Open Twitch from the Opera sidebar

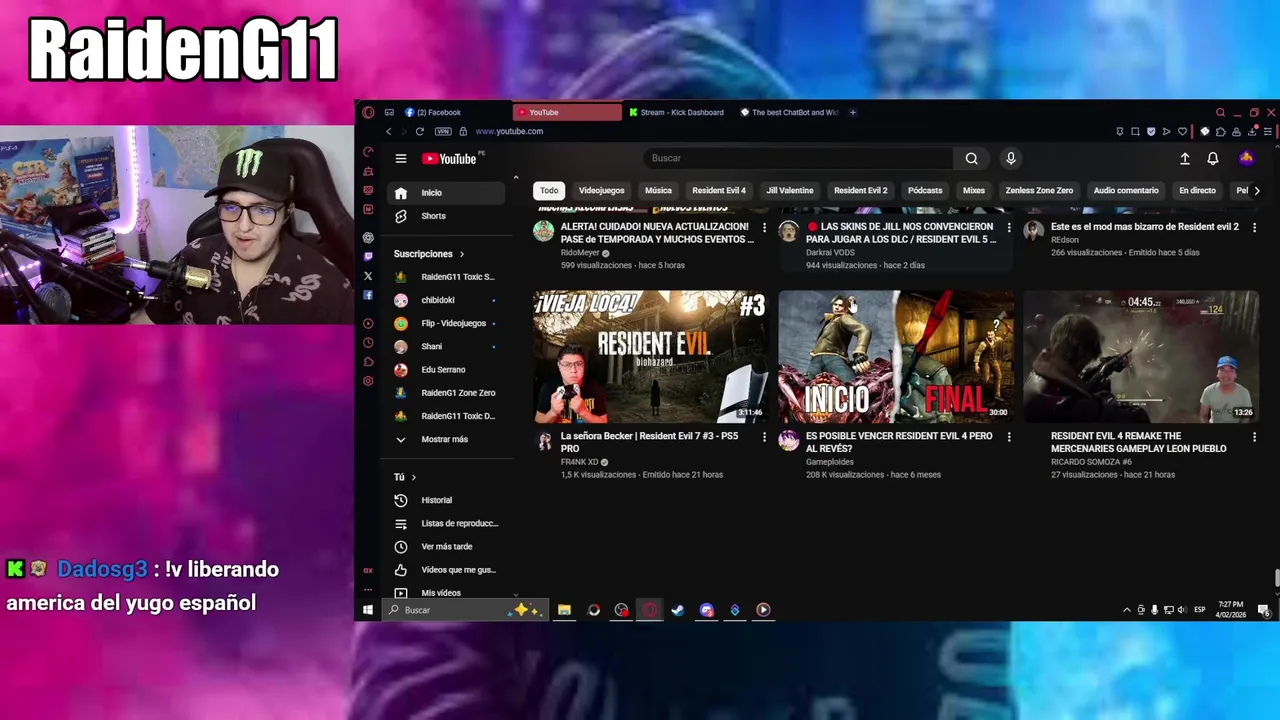click(368, 257)
